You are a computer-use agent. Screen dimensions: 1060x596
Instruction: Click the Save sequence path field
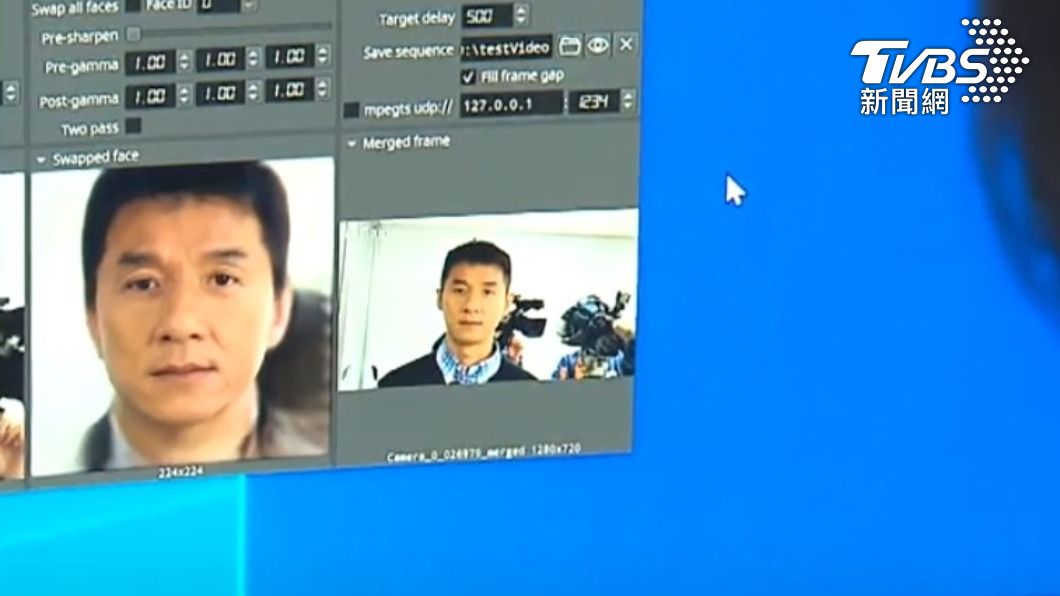(x=506, y=47)
